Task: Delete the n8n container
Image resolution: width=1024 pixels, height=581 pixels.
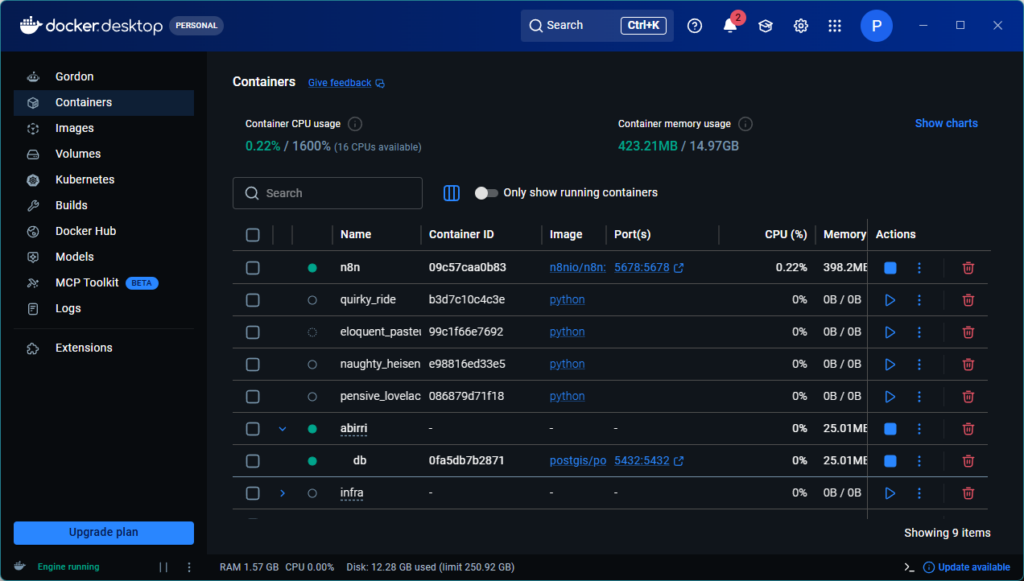Action: point(968,268)
